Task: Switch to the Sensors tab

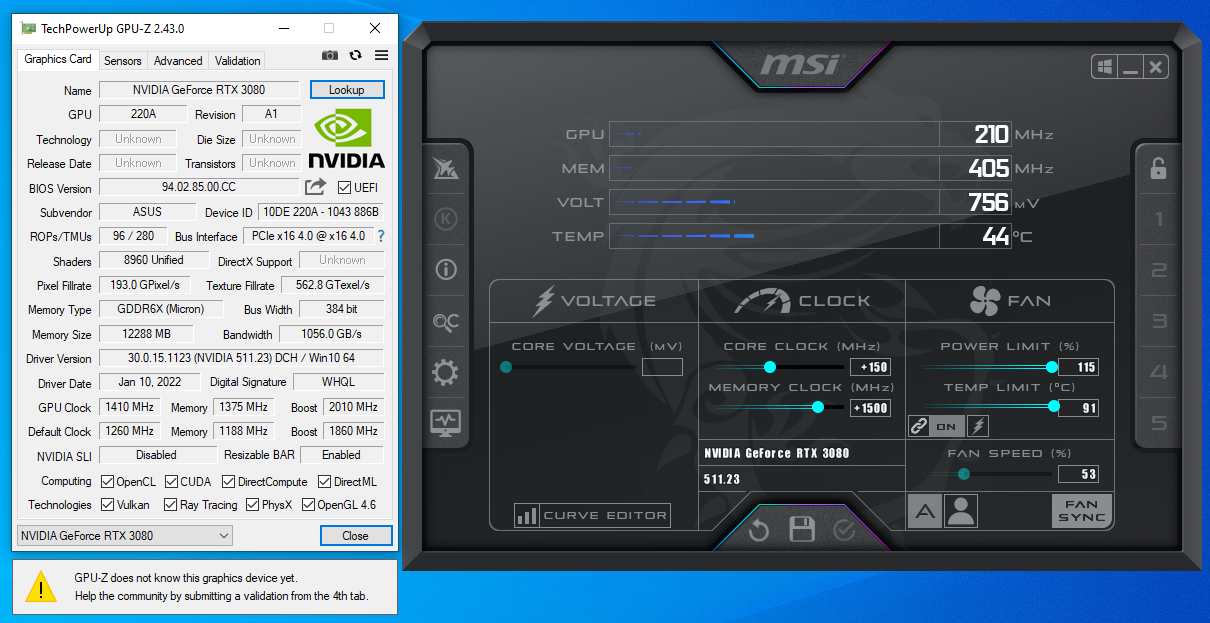Action: (x=123, y=61)
